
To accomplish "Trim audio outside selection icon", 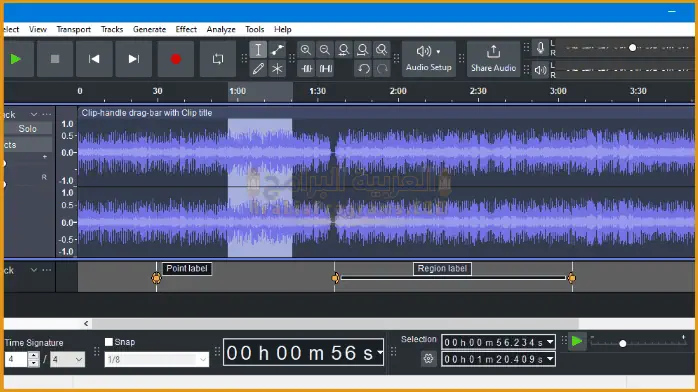I will click(307, 69).
